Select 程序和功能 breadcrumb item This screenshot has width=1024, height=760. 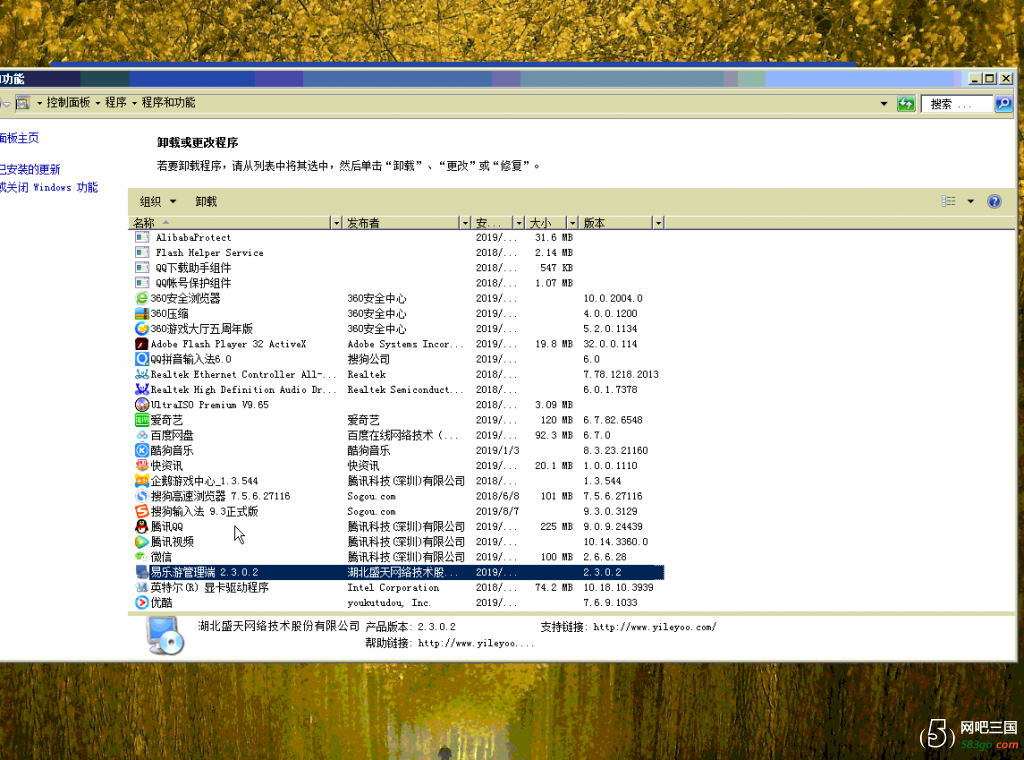click(168, 103)
